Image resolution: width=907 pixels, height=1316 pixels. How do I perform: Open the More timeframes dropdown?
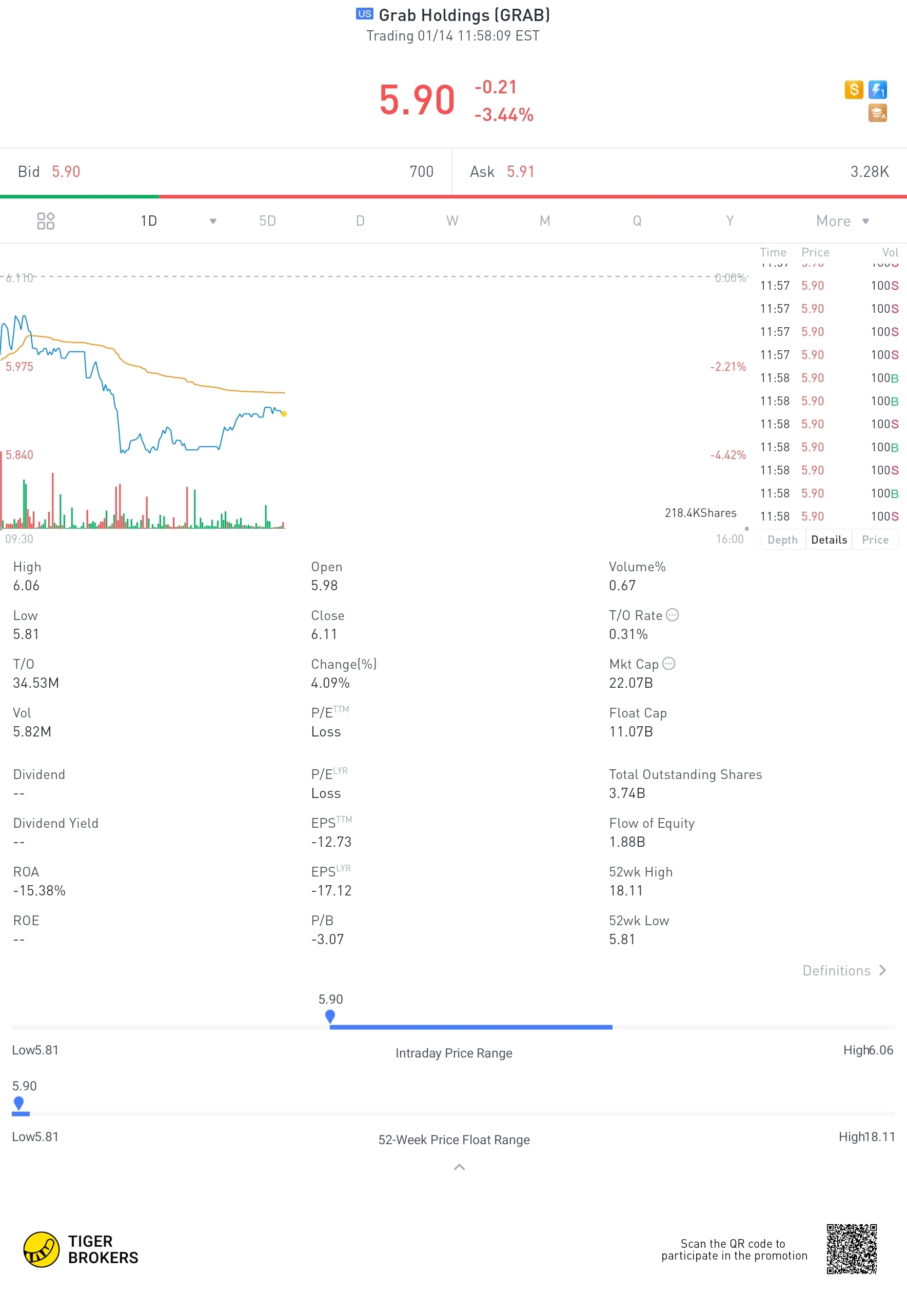click(842, 221)
